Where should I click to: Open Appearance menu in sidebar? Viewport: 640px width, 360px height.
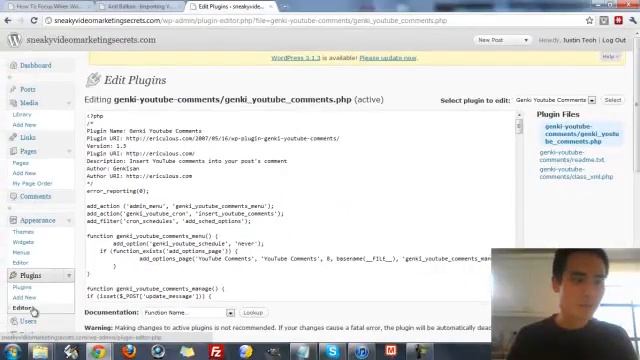click(38, 220)
